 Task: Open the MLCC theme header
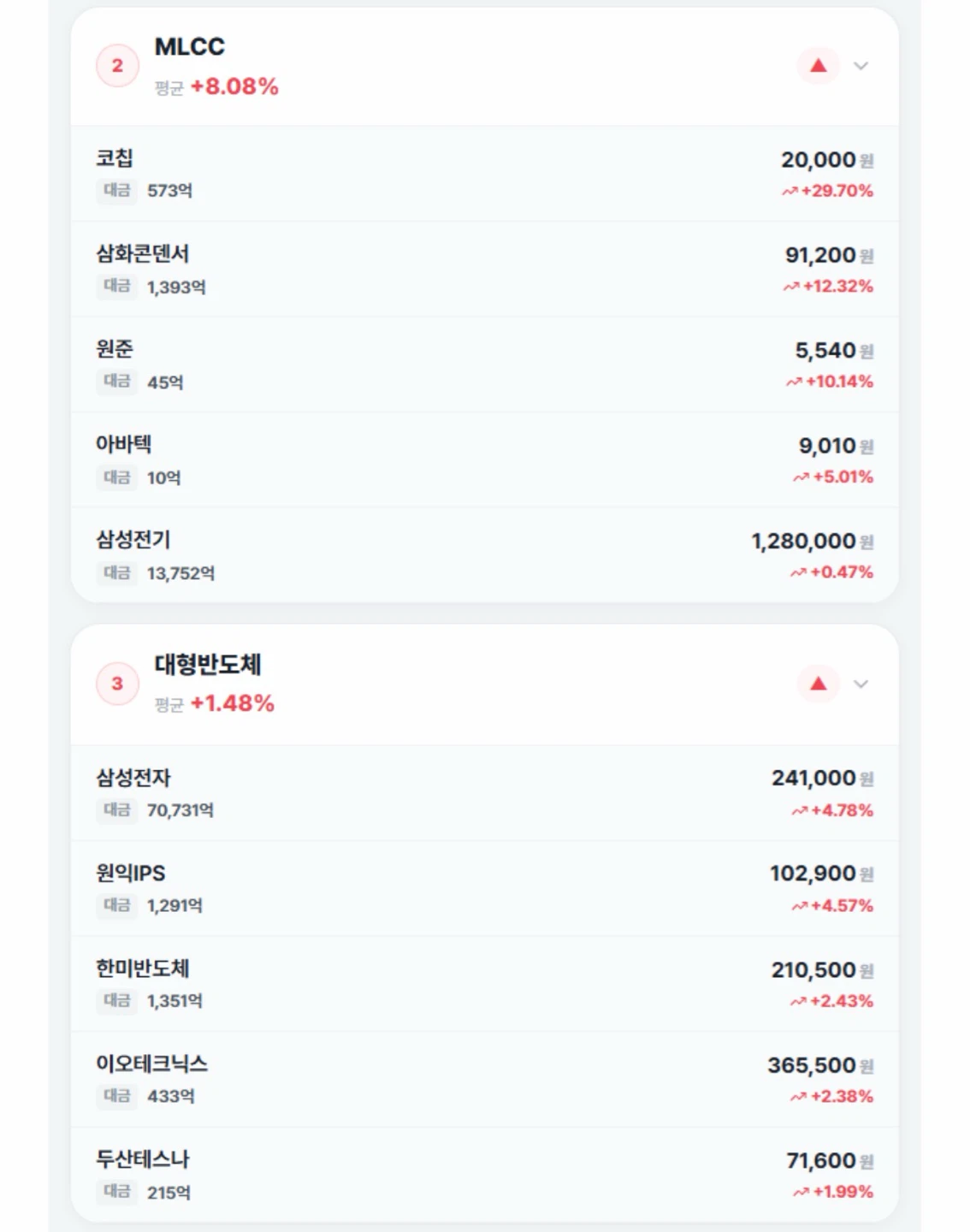point(484,67)
